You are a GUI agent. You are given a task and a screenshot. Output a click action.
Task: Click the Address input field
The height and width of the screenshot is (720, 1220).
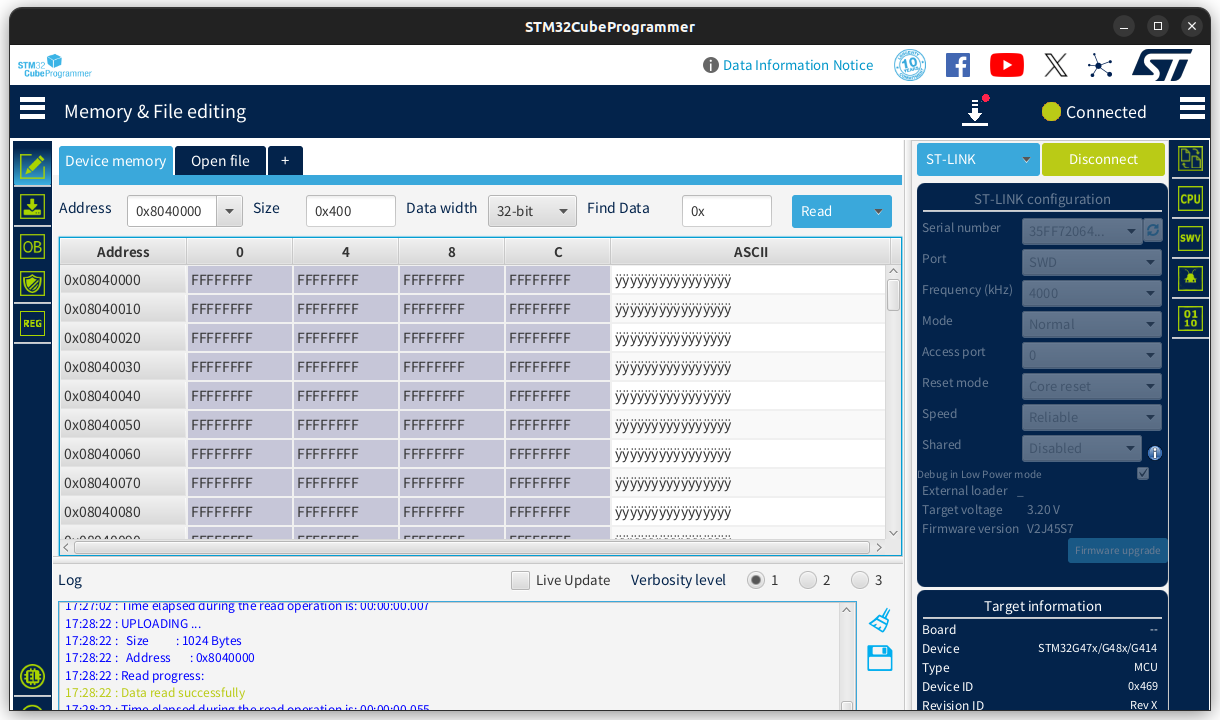point(172,211)
